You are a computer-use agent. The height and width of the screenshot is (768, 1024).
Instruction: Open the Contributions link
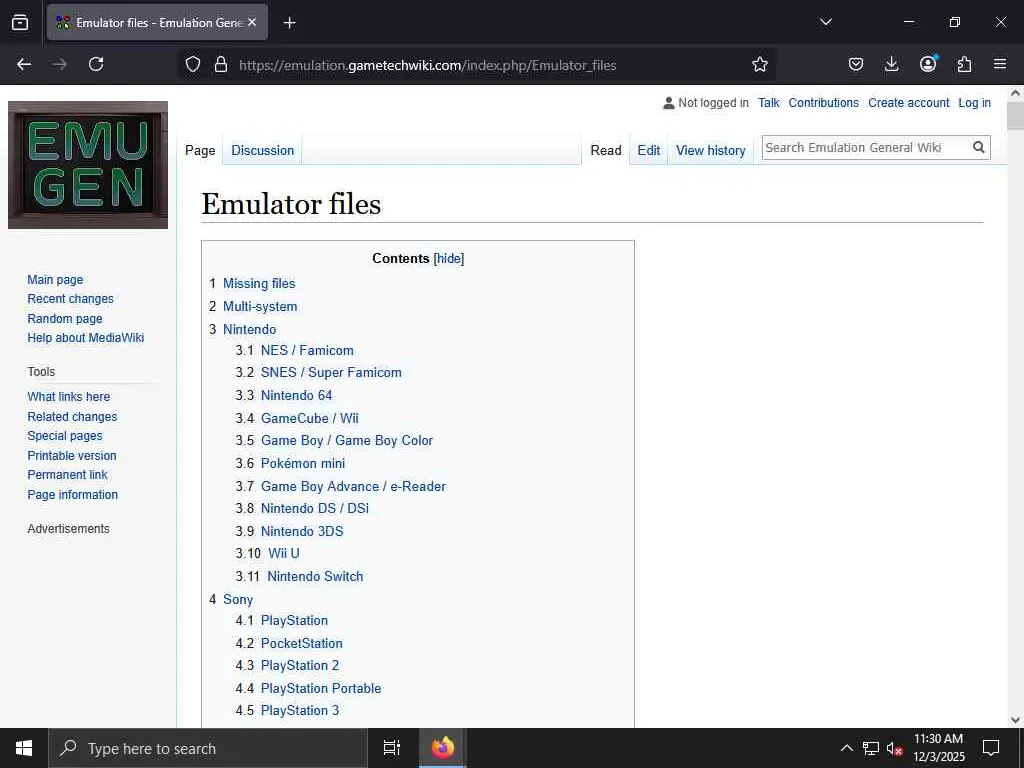[x=824, y=103]
